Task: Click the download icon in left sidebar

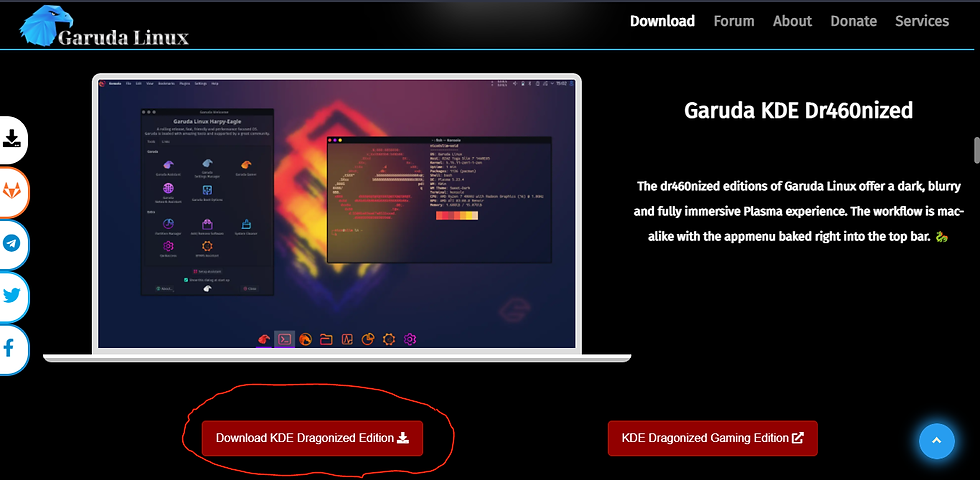Action: [12, 139]
